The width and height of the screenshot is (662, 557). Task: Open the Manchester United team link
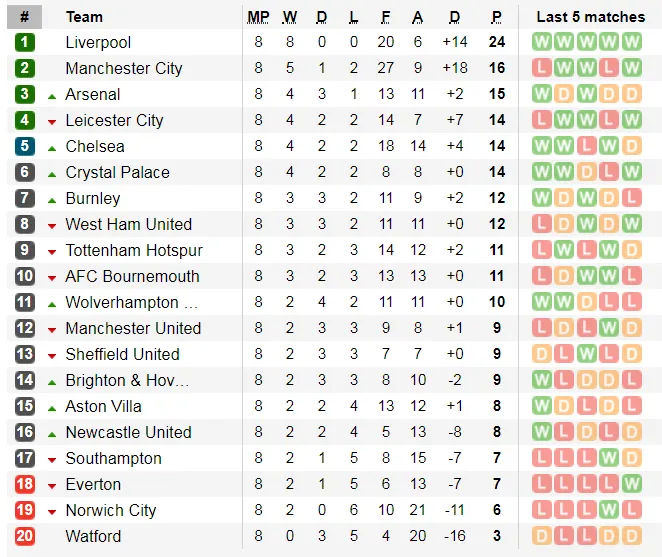click(x=133, y=328)
